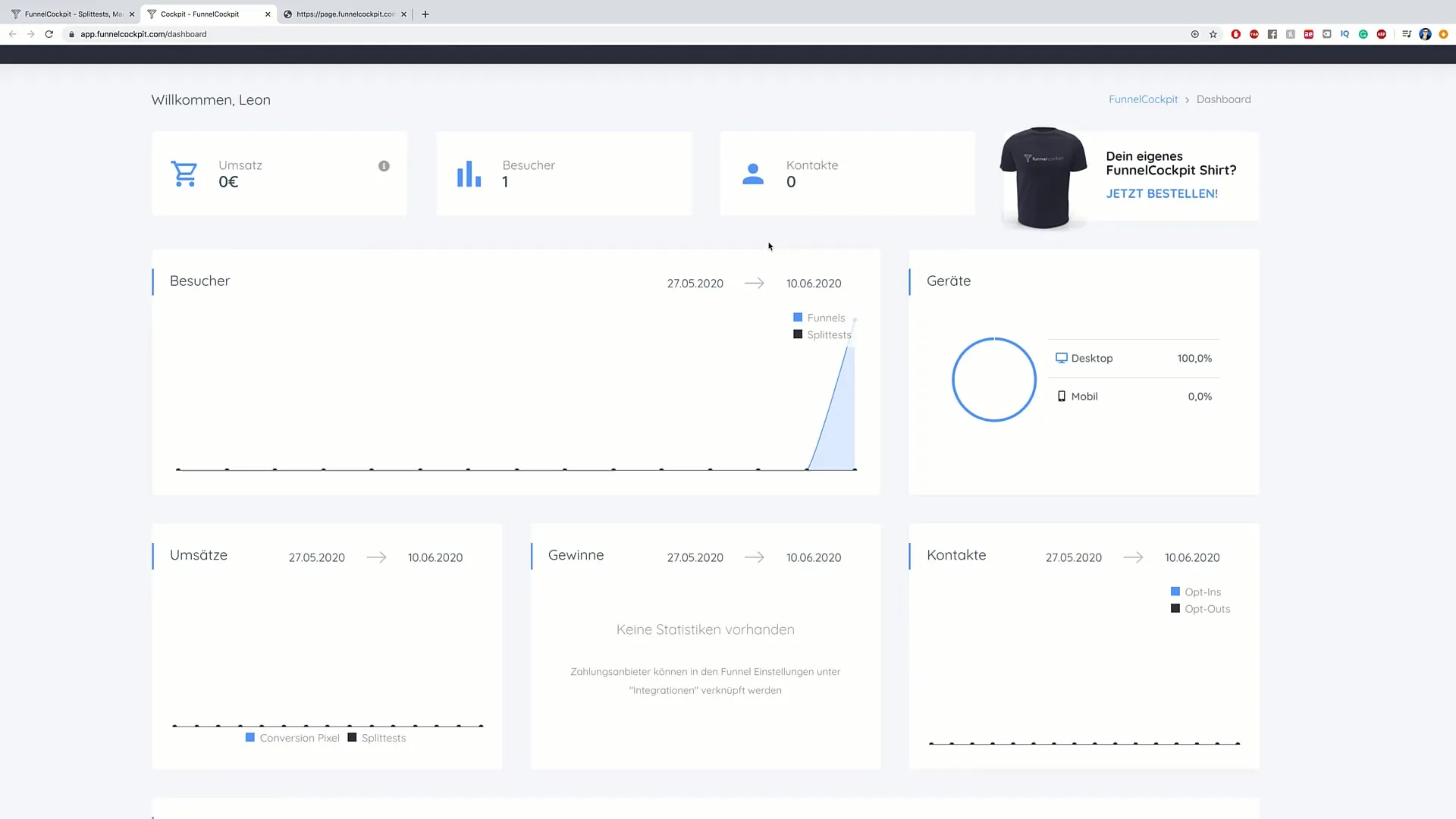Open the Chrome profile avatar
Image resolution: width=1456 pixels, height=819 pixels.
(1425, 34)
